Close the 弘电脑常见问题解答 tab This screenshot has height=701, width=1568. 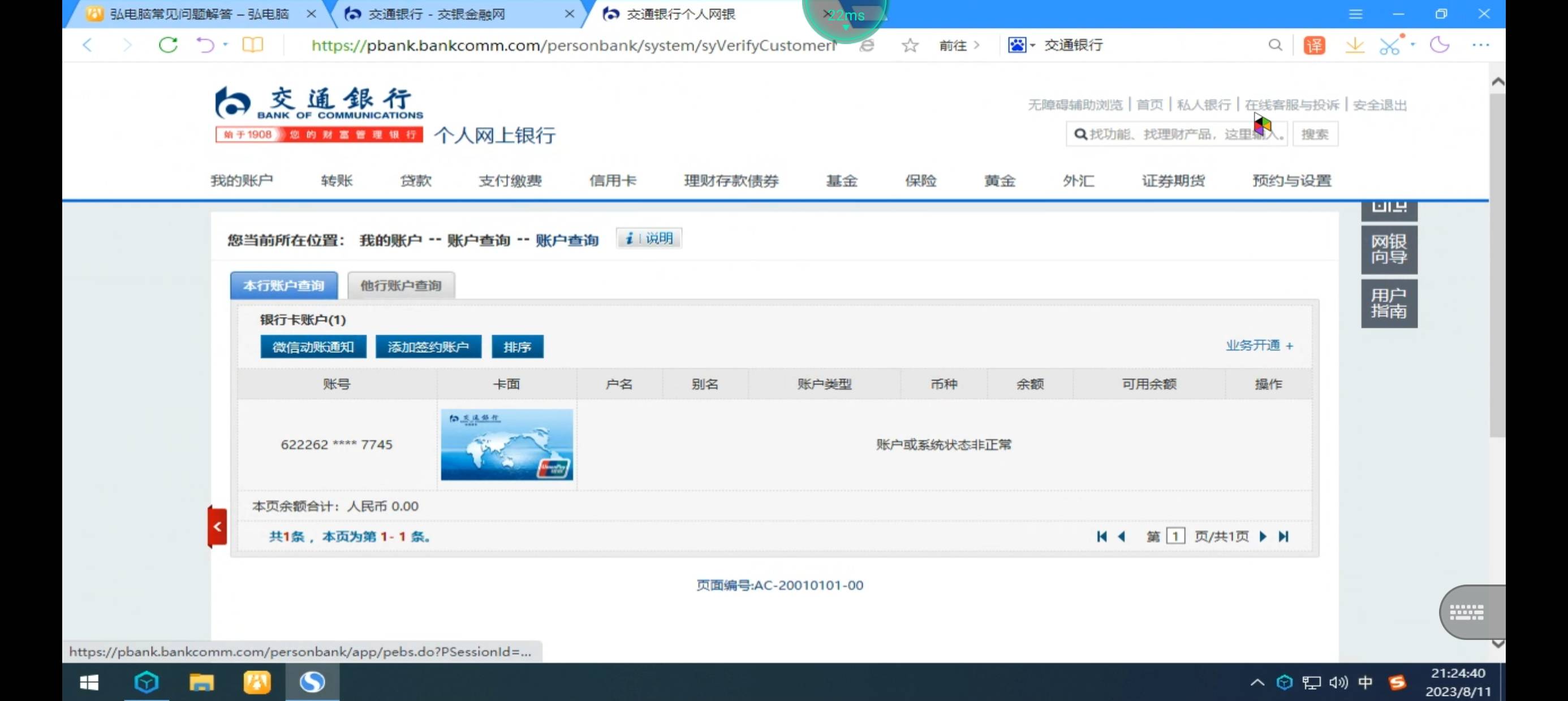coord(311,14)
